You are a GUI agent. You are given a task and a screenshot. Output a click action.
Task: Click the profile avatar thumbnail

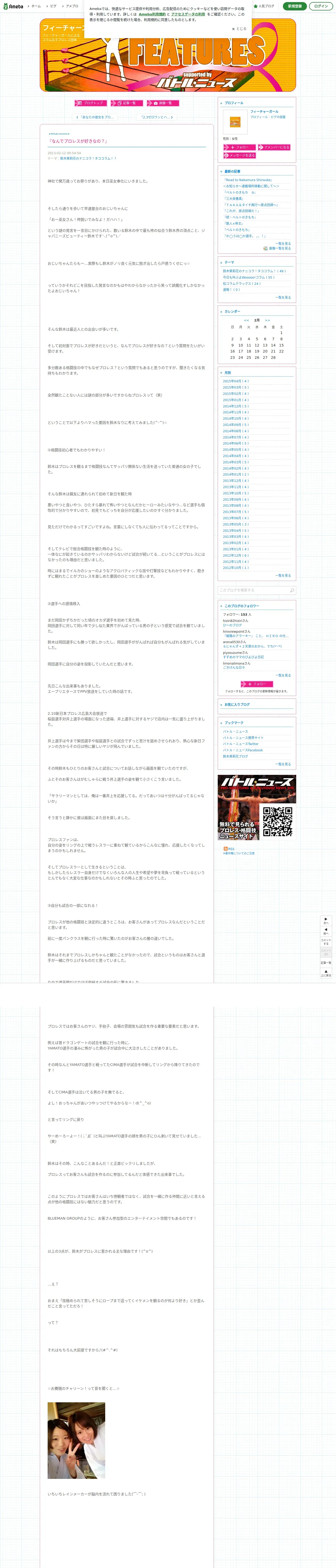coord(235,122)
